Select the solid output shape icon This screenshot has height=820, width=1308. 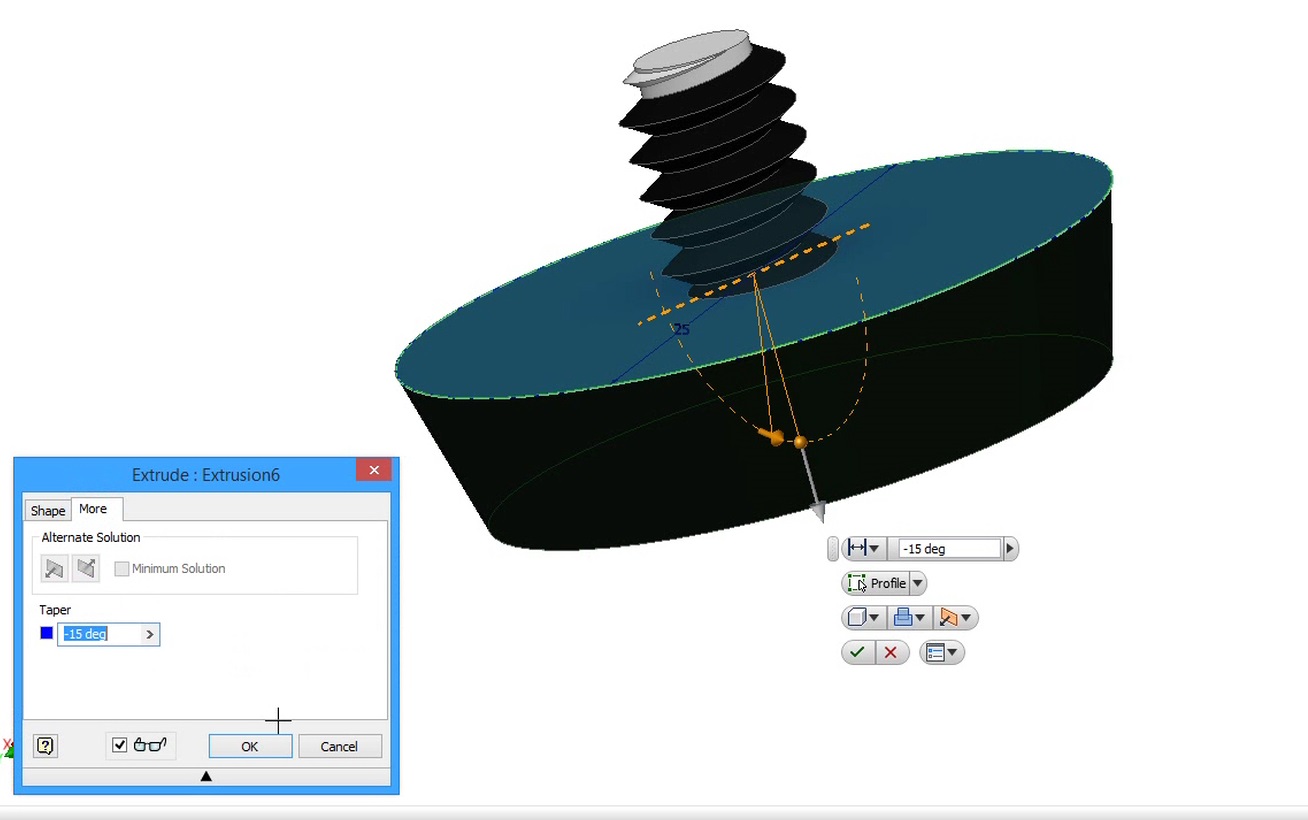857,617
